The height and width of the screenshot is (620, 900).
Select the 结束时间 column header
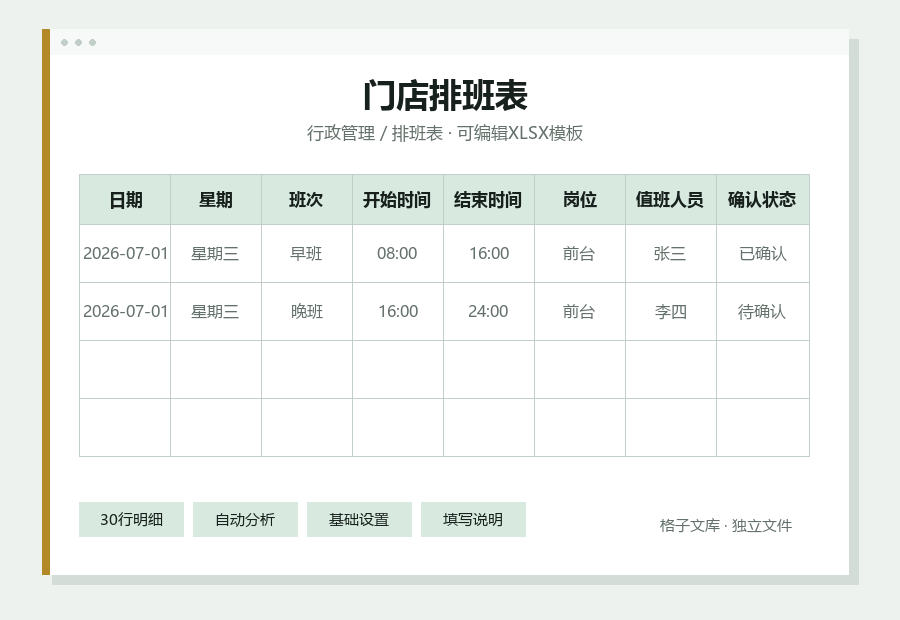click(x=488, y=200)
